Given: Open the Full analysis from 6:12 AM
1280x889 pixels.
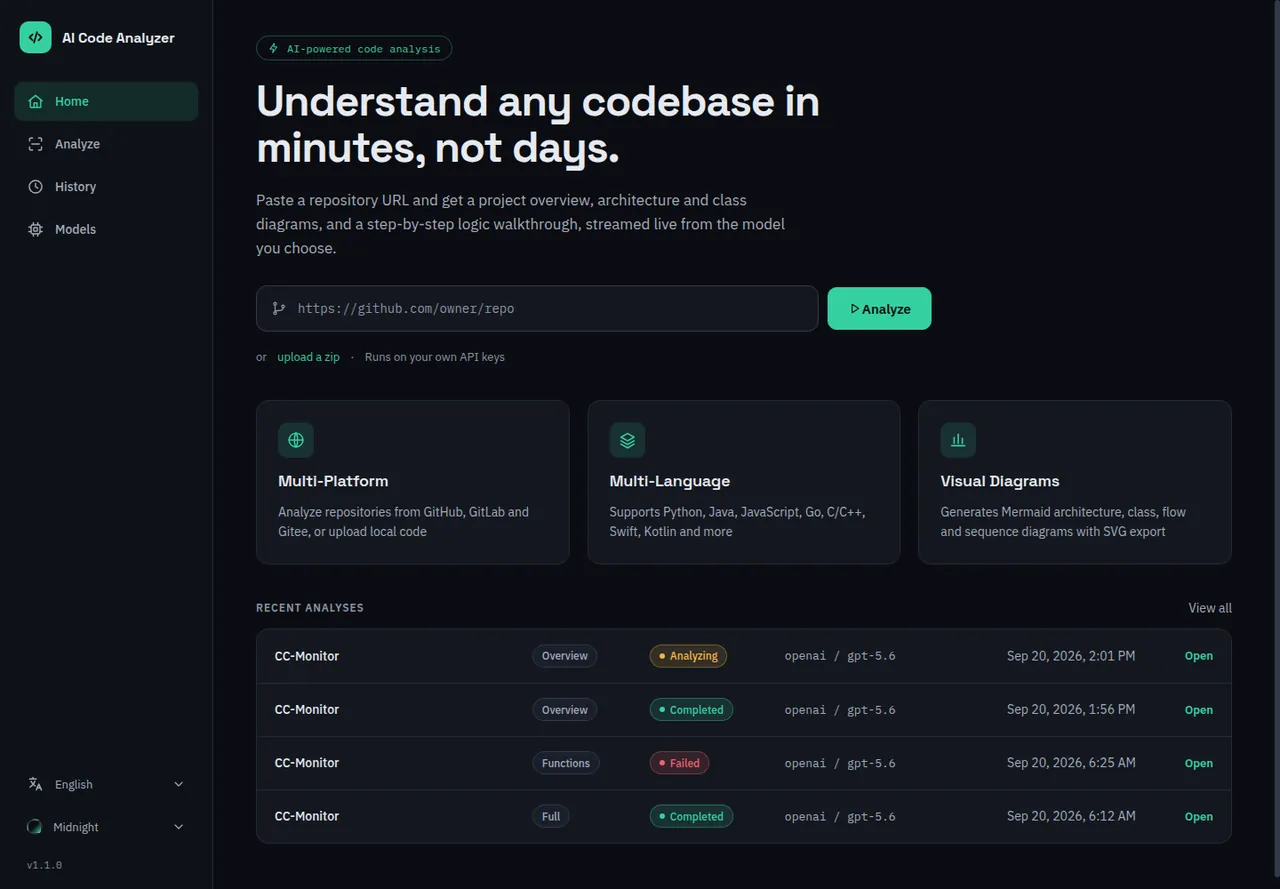Looking at the screenshot, I should [1198, 816].
